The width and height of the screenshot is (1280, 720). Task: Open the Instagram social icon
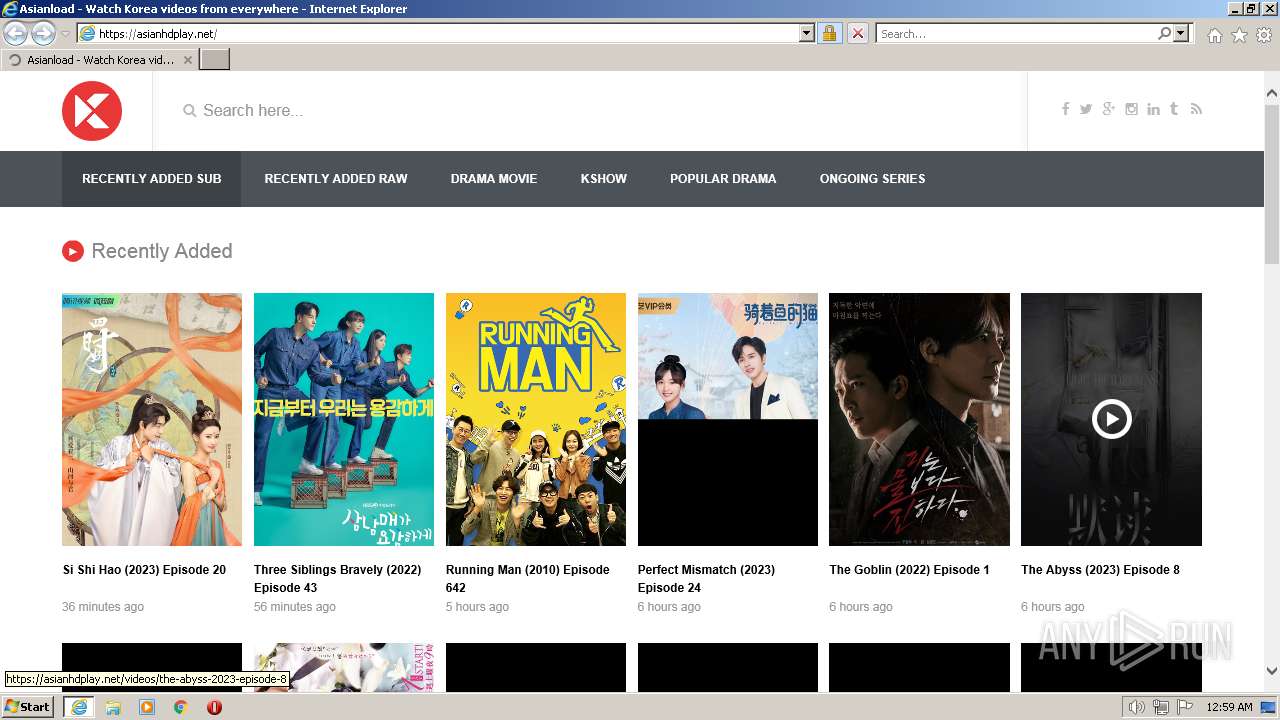tap(1131, 109)
